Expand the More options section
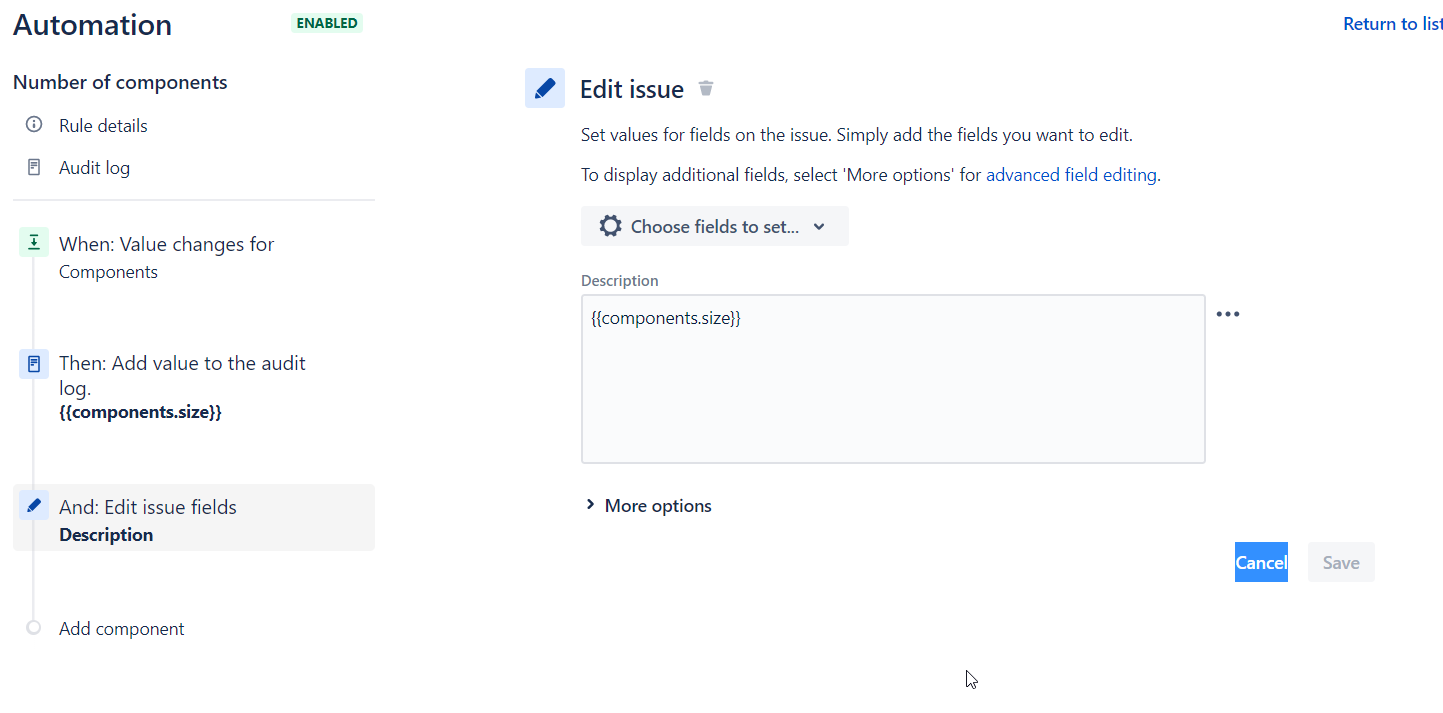Screen dimensions: 1443x713 tap(656, 505)
